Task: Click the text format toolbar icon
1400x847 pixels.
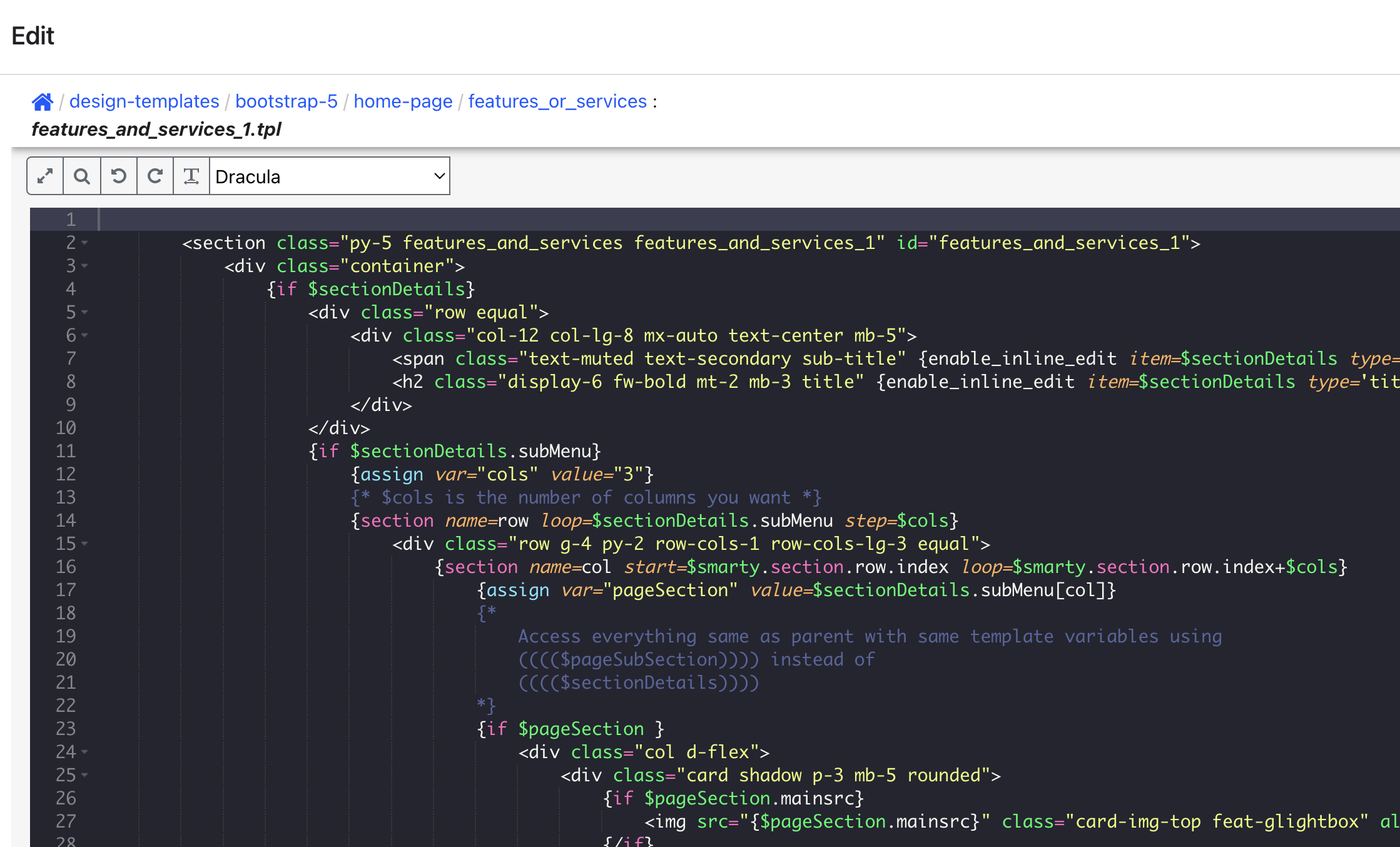Action: pos(191,176)
